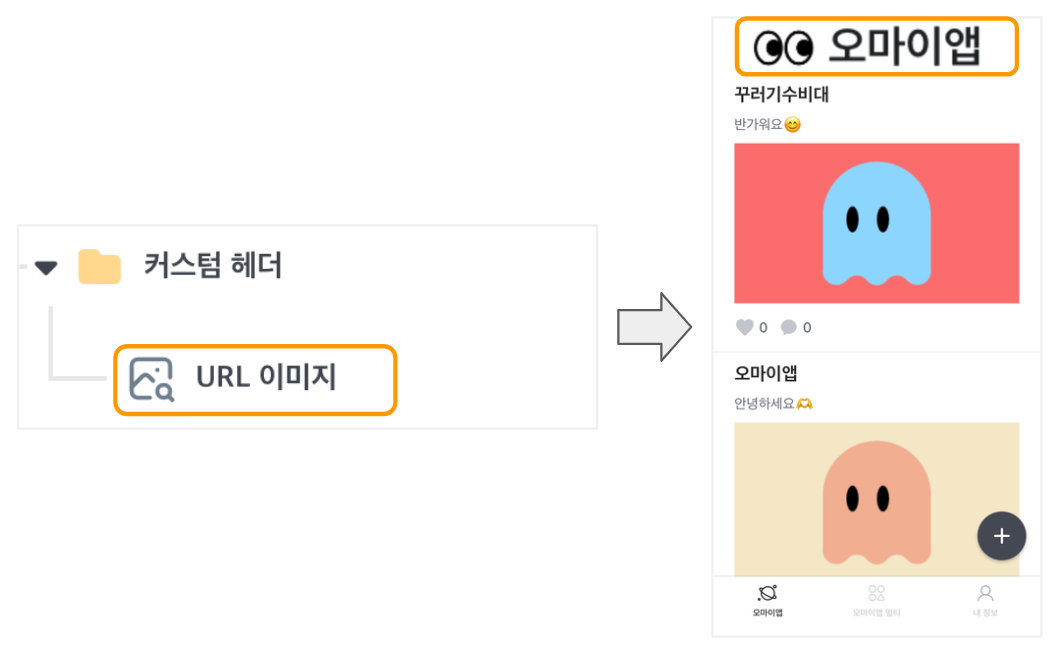Select the 커스텀 헤더 tree label
This screenshot has width=1052, height=650.
point(213,266)
